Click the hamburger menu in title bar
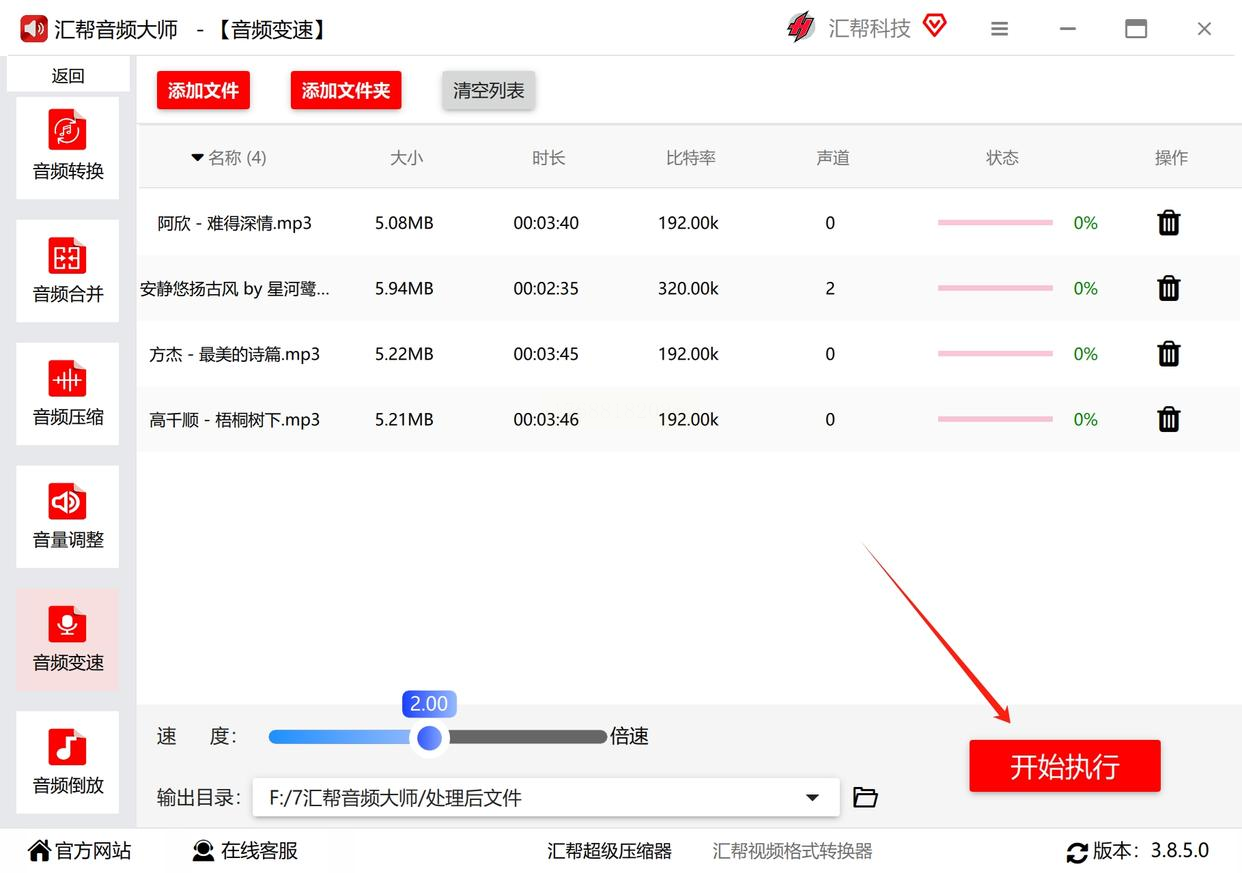The height and width of the screenshot is (873, 1242). (999, 29)
